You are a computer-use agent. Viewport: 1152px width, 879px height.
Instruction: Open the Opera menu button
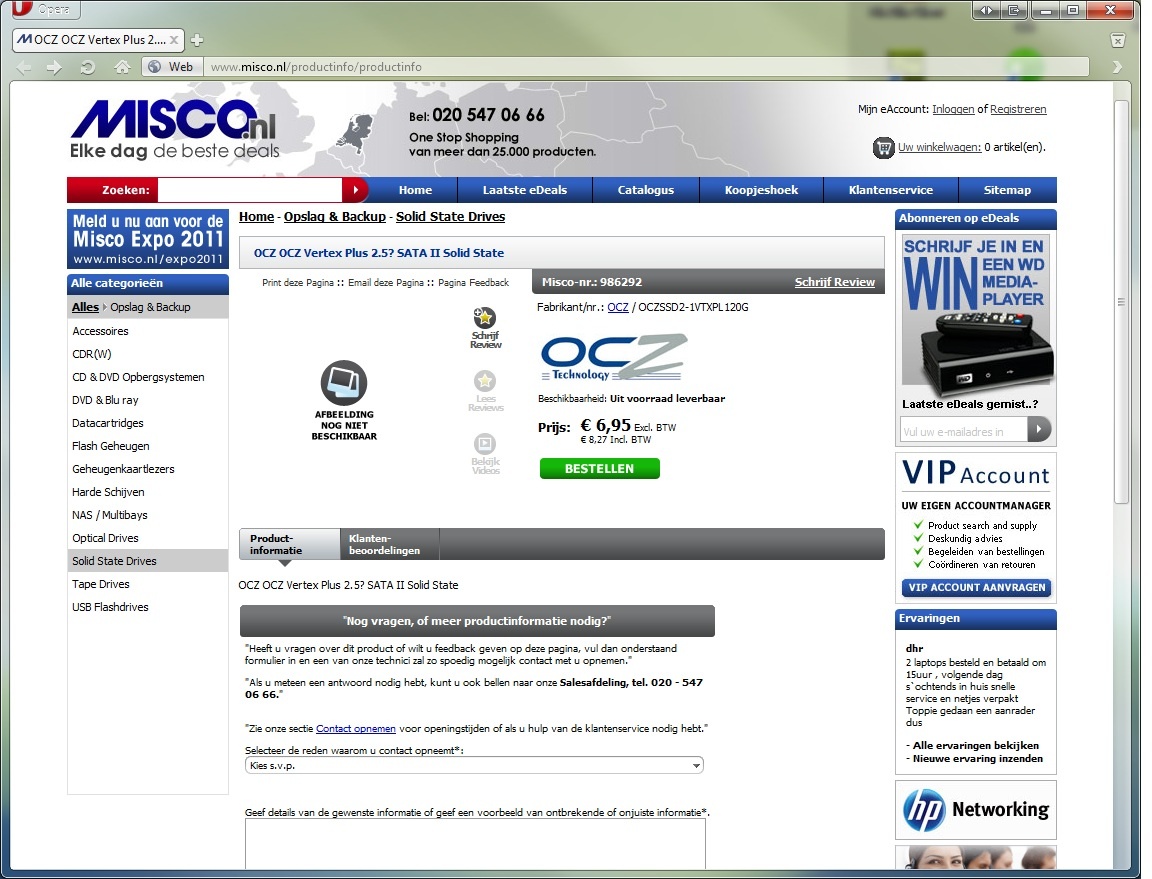pos(46,9)
